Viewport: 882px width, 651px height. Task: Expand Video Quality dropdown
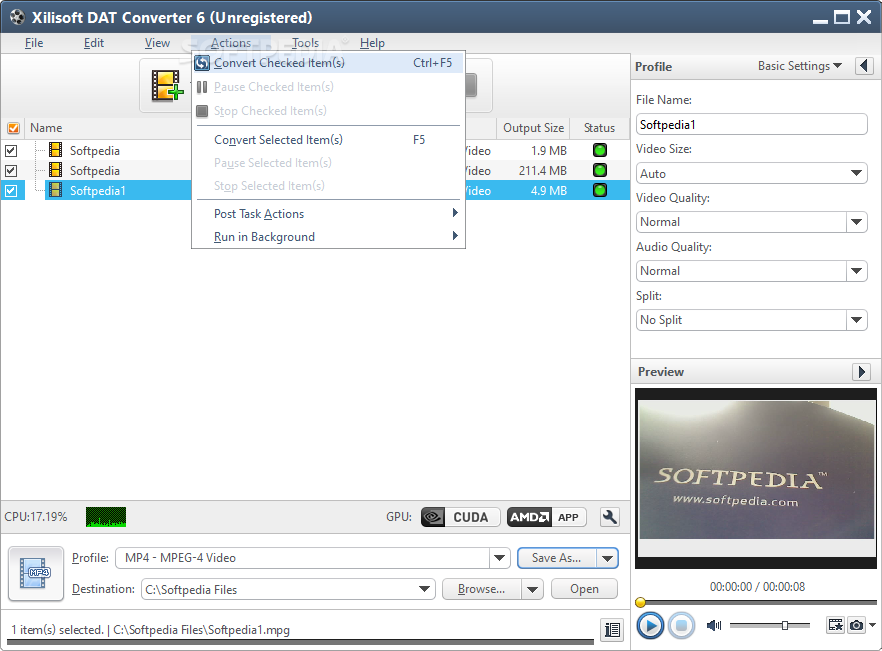pos(856,222)
